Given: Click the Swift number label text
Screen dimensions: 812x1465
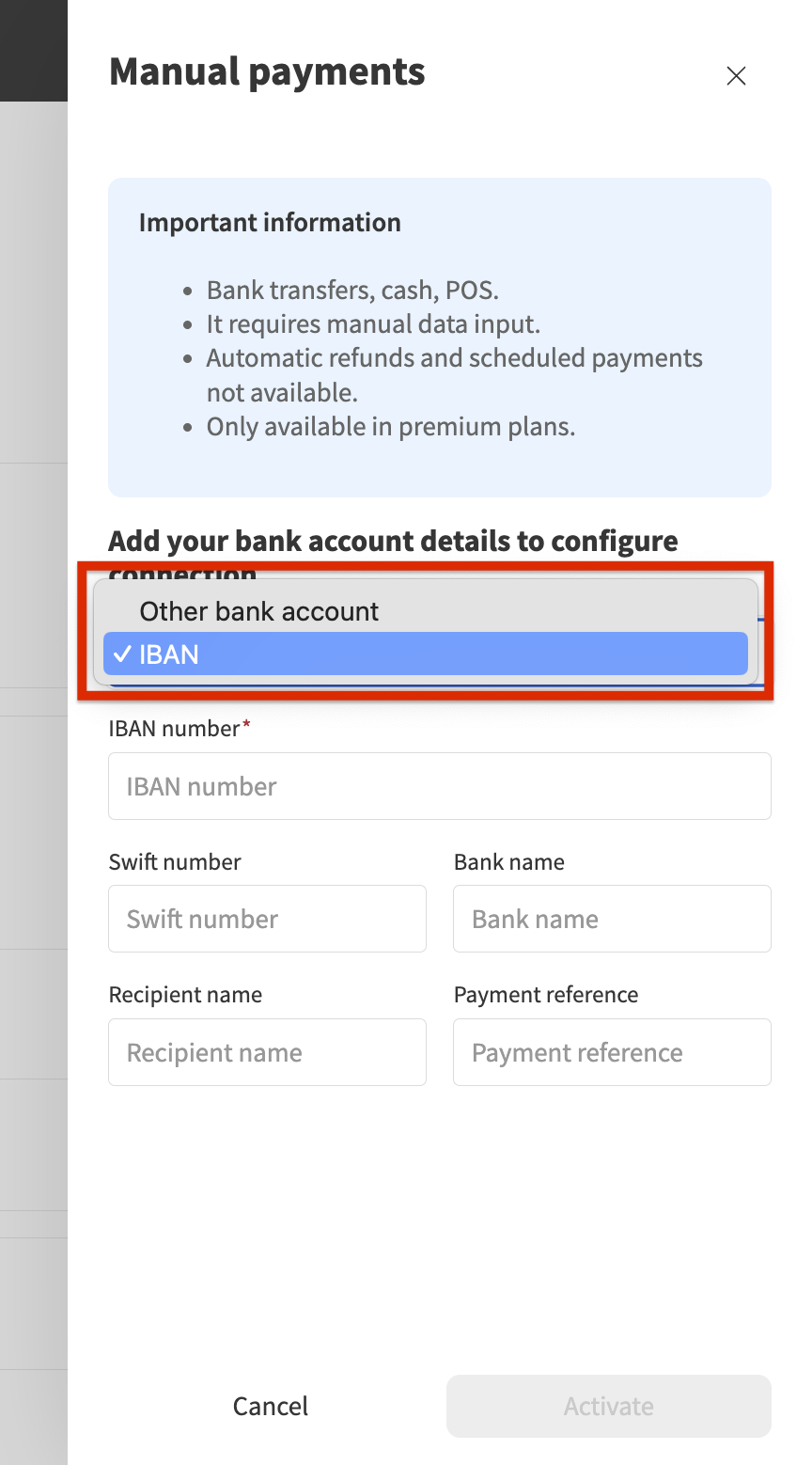Looking at the screenshot, I should click(175, 862).
